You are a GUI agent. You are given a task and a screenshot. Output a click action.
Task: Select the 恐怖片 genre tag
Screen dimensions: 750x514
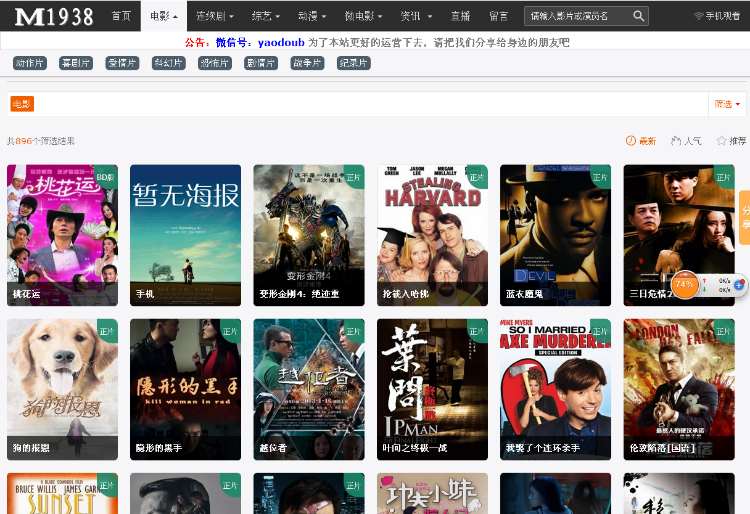pos(215,63)
